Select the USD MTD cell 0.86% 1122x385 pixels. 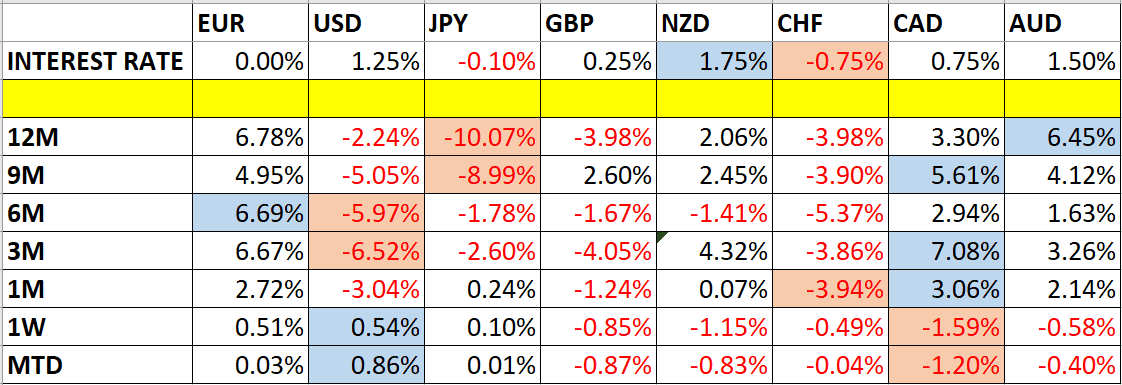click(x=366, y=364)
